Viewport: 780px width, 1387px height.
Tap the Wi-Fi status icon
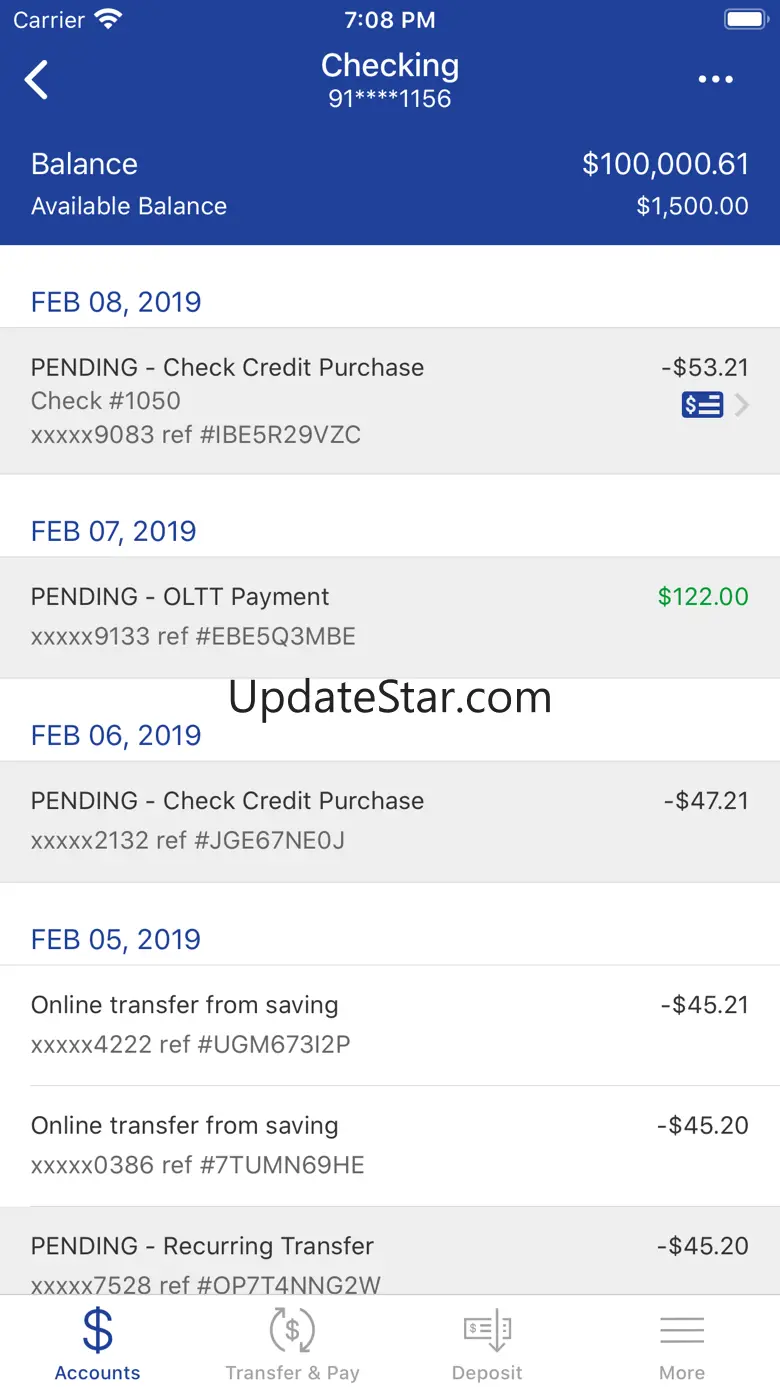[x=107, y=19]
